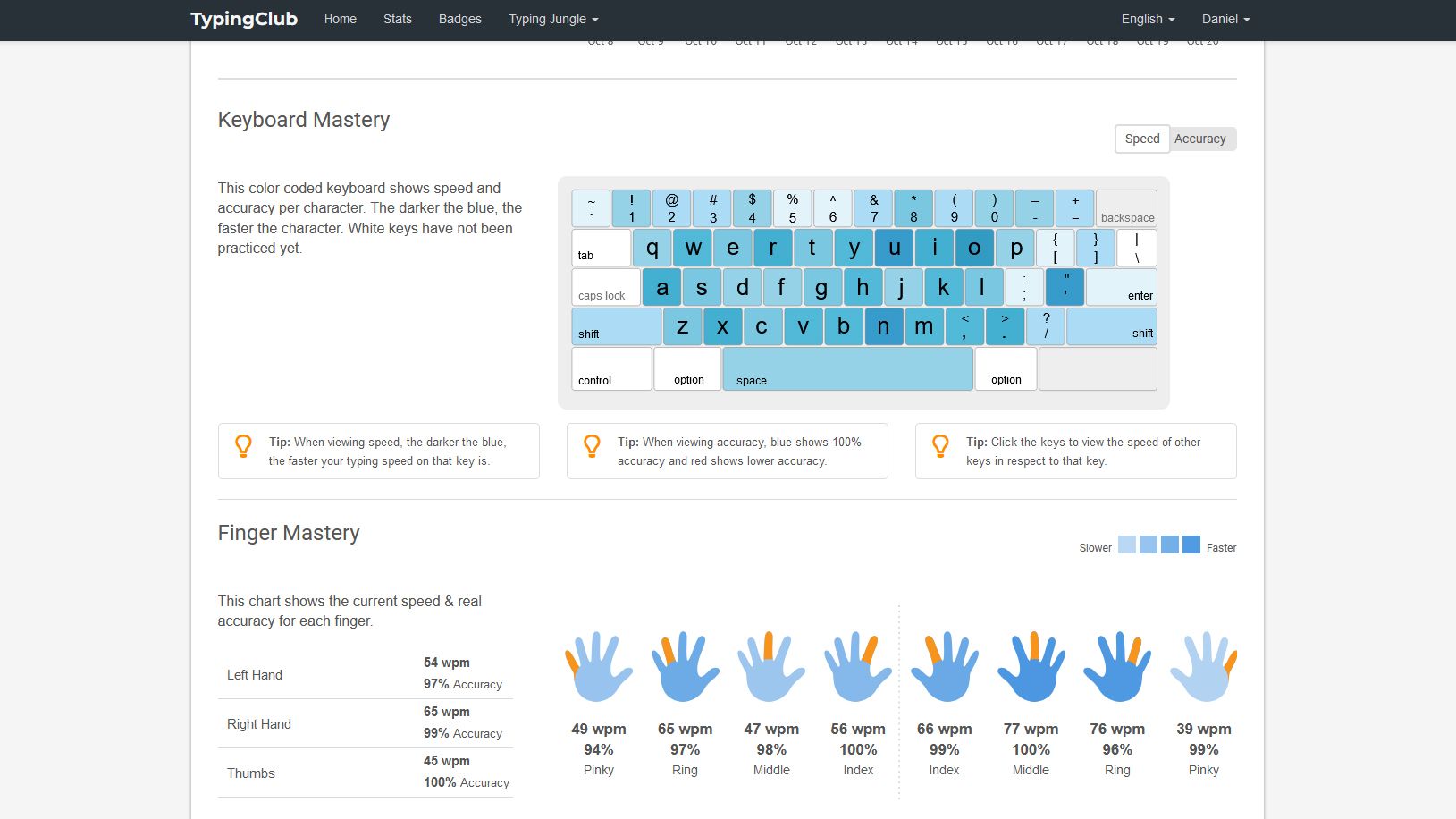Click the left hand Ring finger icon

(x=685, y=667)
